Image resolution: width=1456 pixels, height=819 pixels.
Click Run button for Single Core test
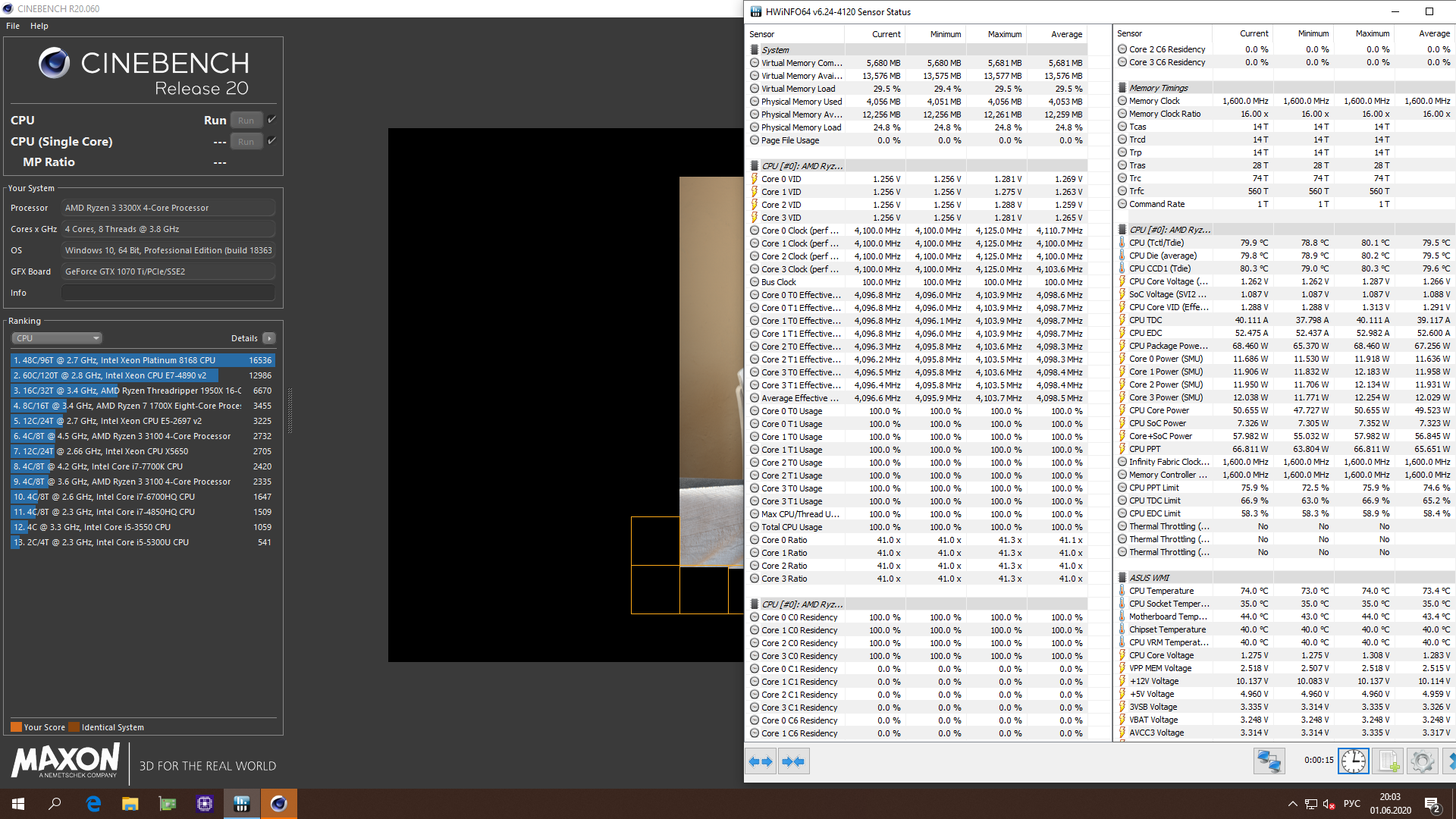[246, 142]
